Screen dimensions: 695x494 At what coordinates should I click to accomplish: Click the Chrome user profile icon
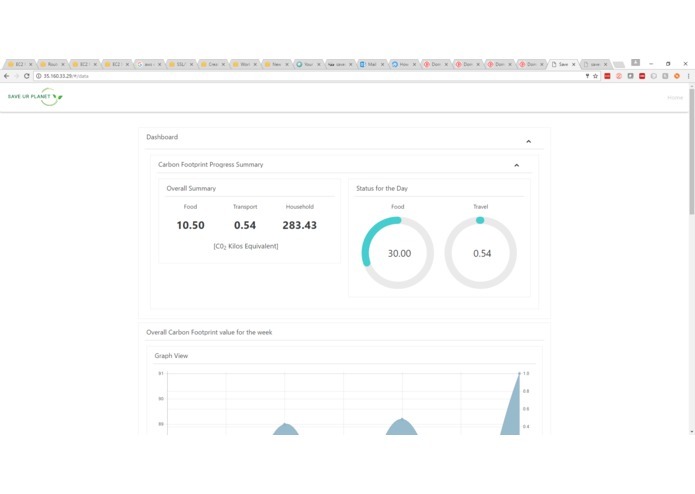coord(636,62)
